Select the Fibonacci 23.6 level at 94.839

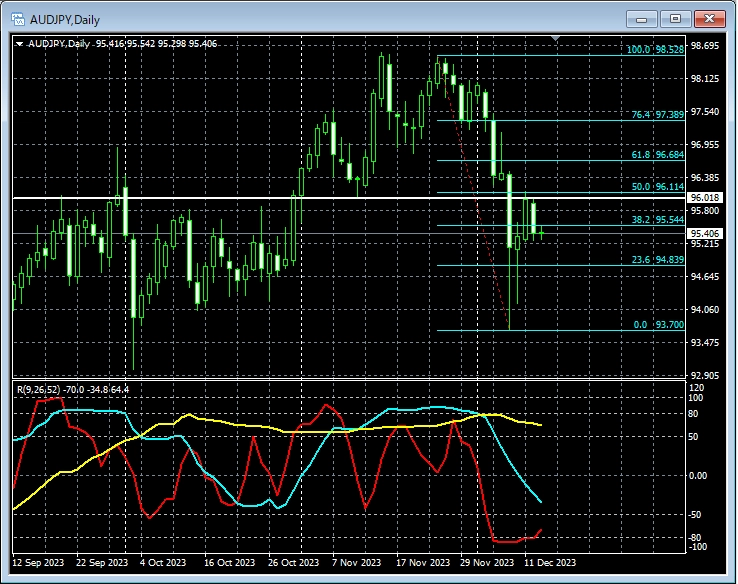(658, 260)
